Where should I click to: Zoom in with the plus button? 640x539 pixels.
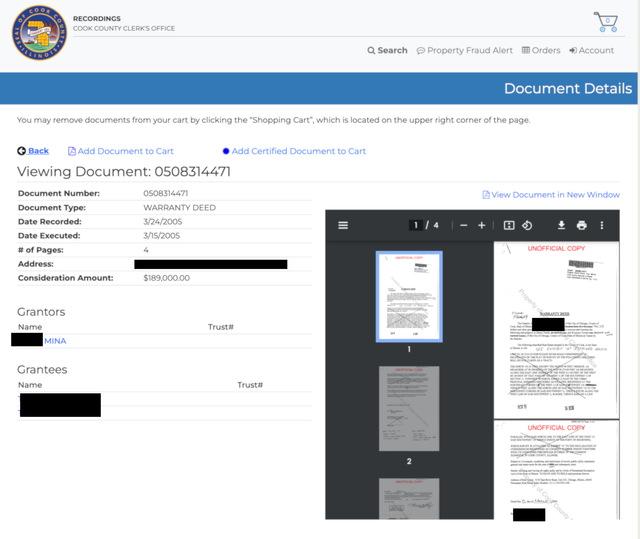coord(482,225)
